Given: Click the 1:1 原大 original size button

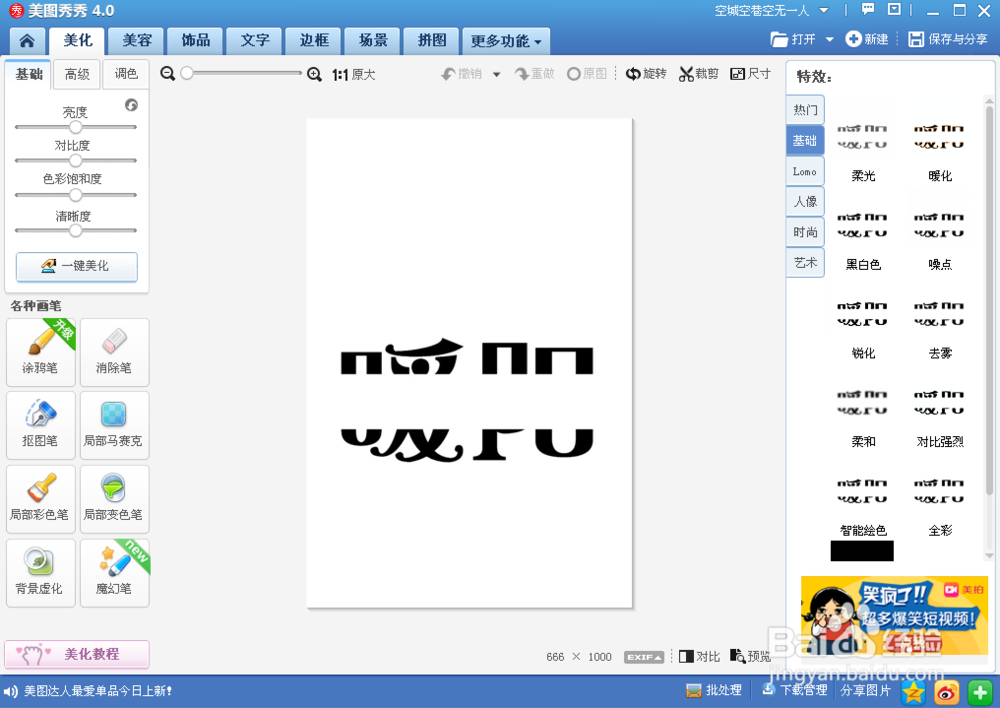Looking at the screenshot, I should tap(353, 75).
